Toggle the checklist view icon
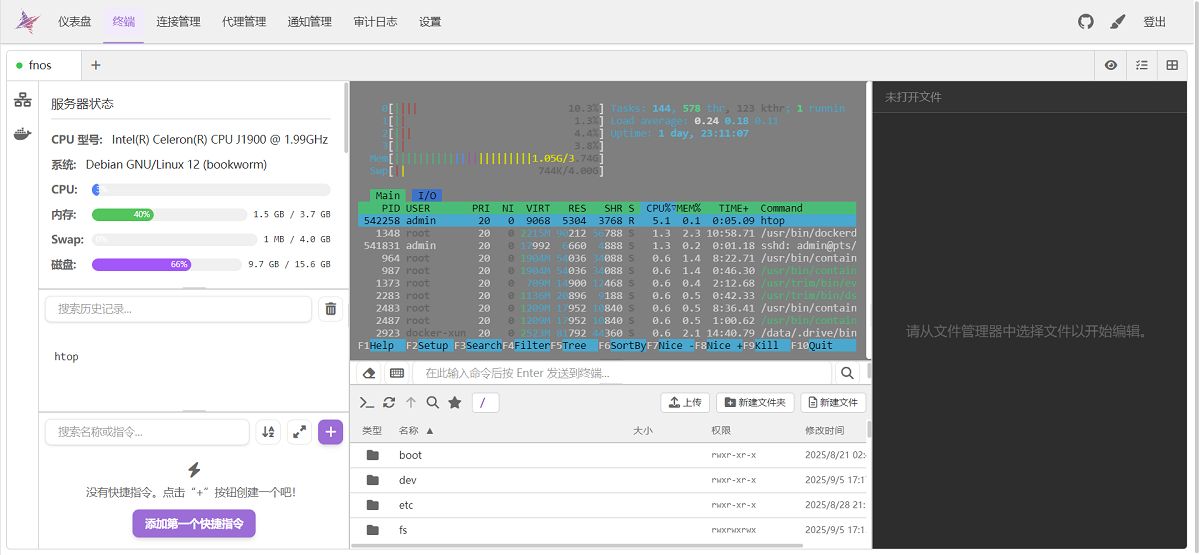This screenshot has width=1200, height=555. point(1141,65)
